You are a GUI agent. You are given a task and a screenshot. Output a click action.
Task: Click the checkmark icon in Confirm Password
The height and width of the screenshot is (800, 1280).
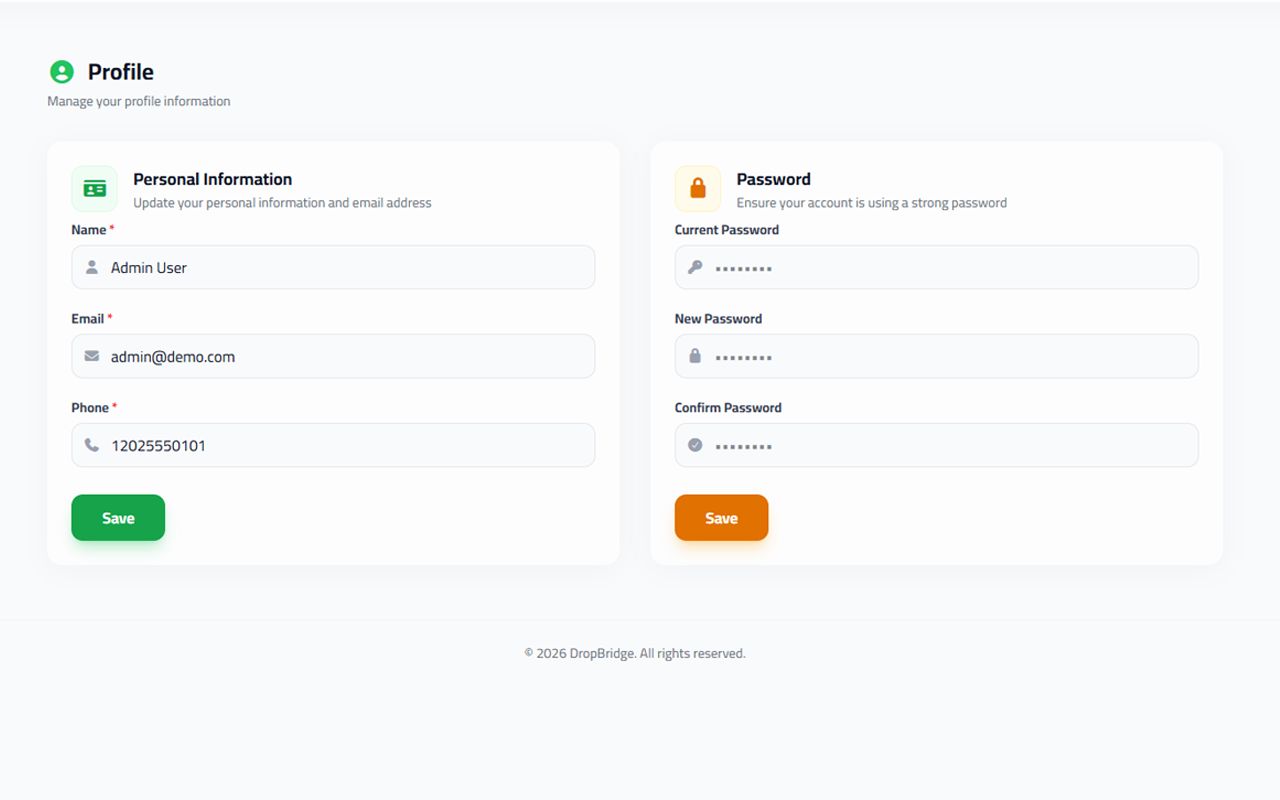coord(695,446)
